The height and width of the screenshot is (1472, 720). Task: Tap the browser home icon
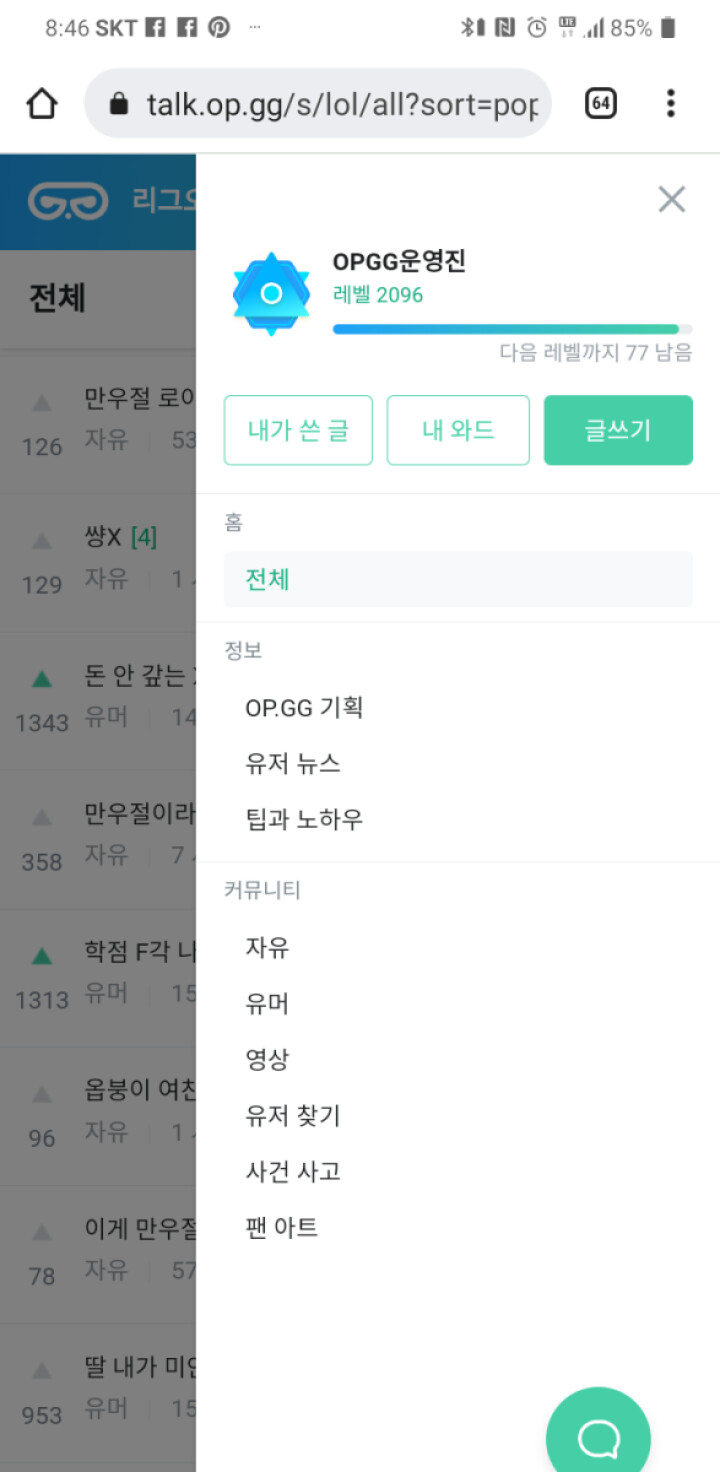pos(41,104)
